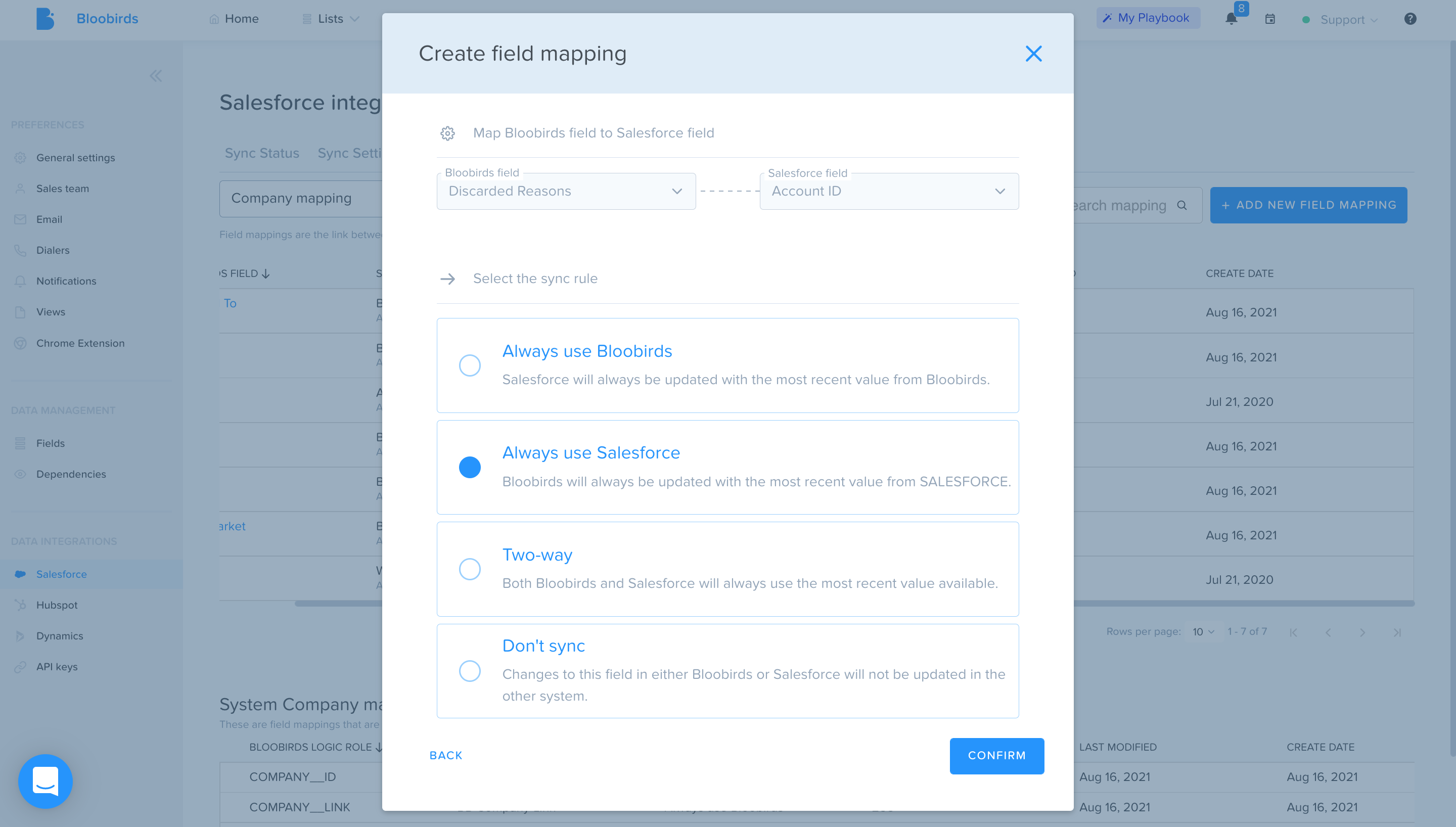Viewport: 1456px width, 827px height.
Task: Click the Views document icon
Action: [x=20, y=312]
